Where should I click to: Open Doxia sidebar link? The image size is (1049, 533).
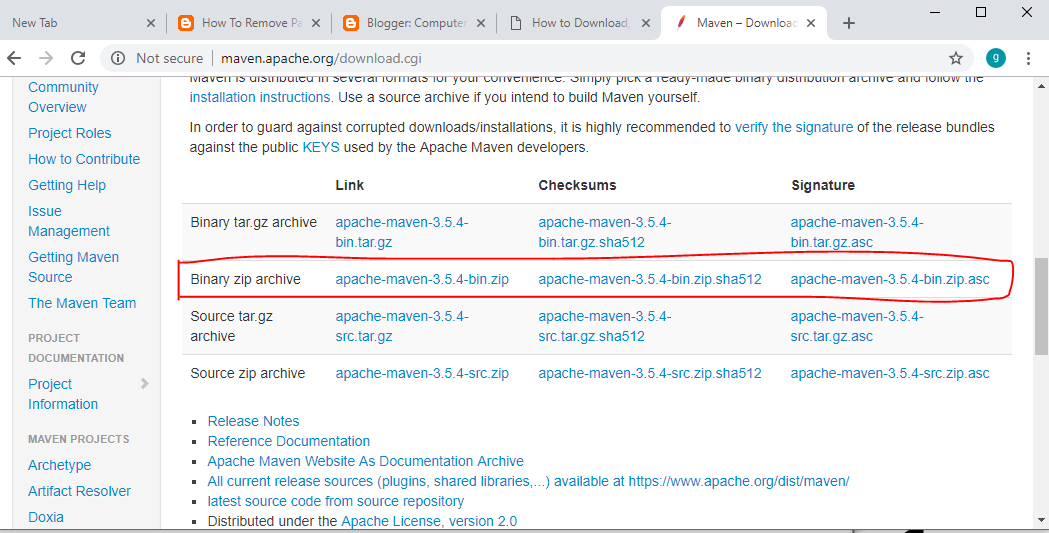(x=46, y=517)
